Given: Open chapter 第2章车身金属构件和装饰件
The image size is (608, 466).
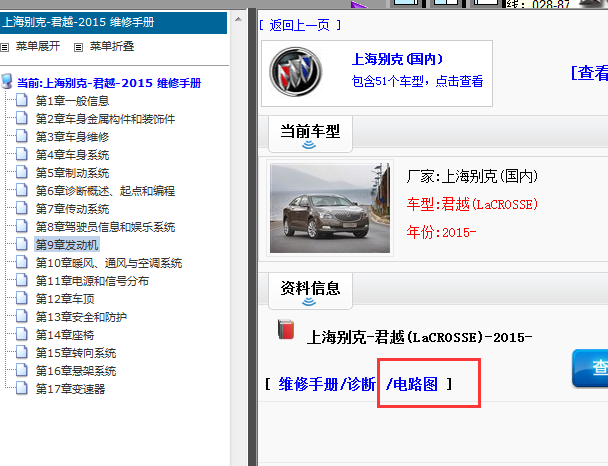Looking at the screenshot, I should [105, 119].
